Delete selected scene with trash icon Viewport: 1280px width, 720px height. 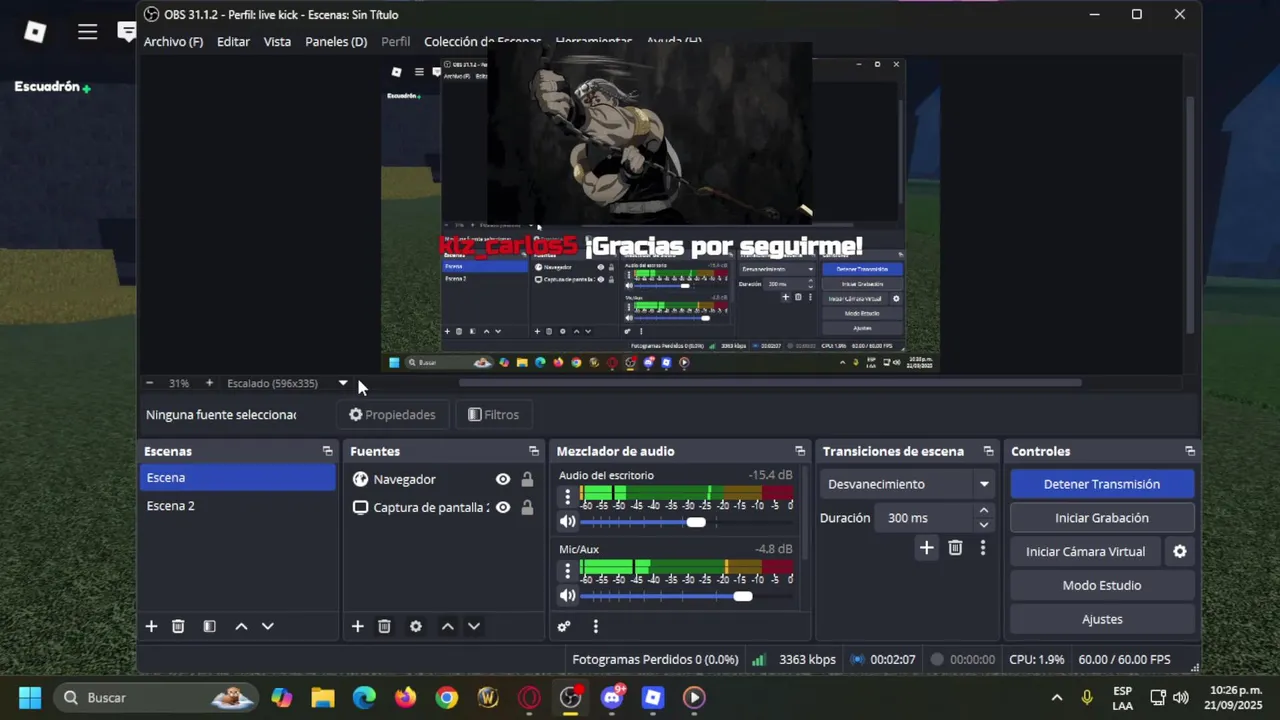[x=178, y=626]
